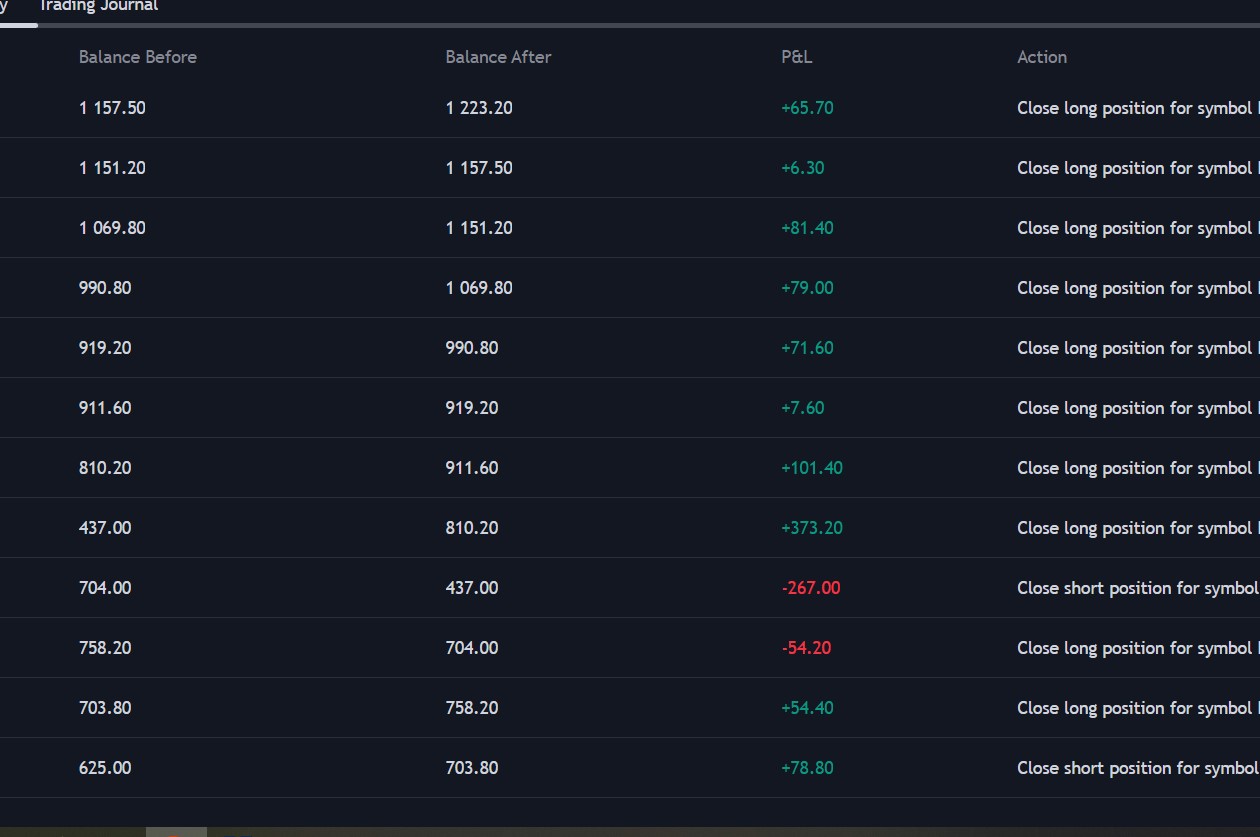
Task: Switch to the Trading Journal tab
Action: click(x=98, y=6)
